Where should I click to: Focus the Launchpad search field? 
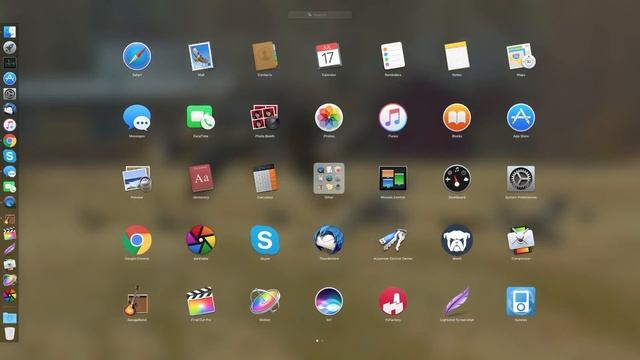tap(320, 15)
